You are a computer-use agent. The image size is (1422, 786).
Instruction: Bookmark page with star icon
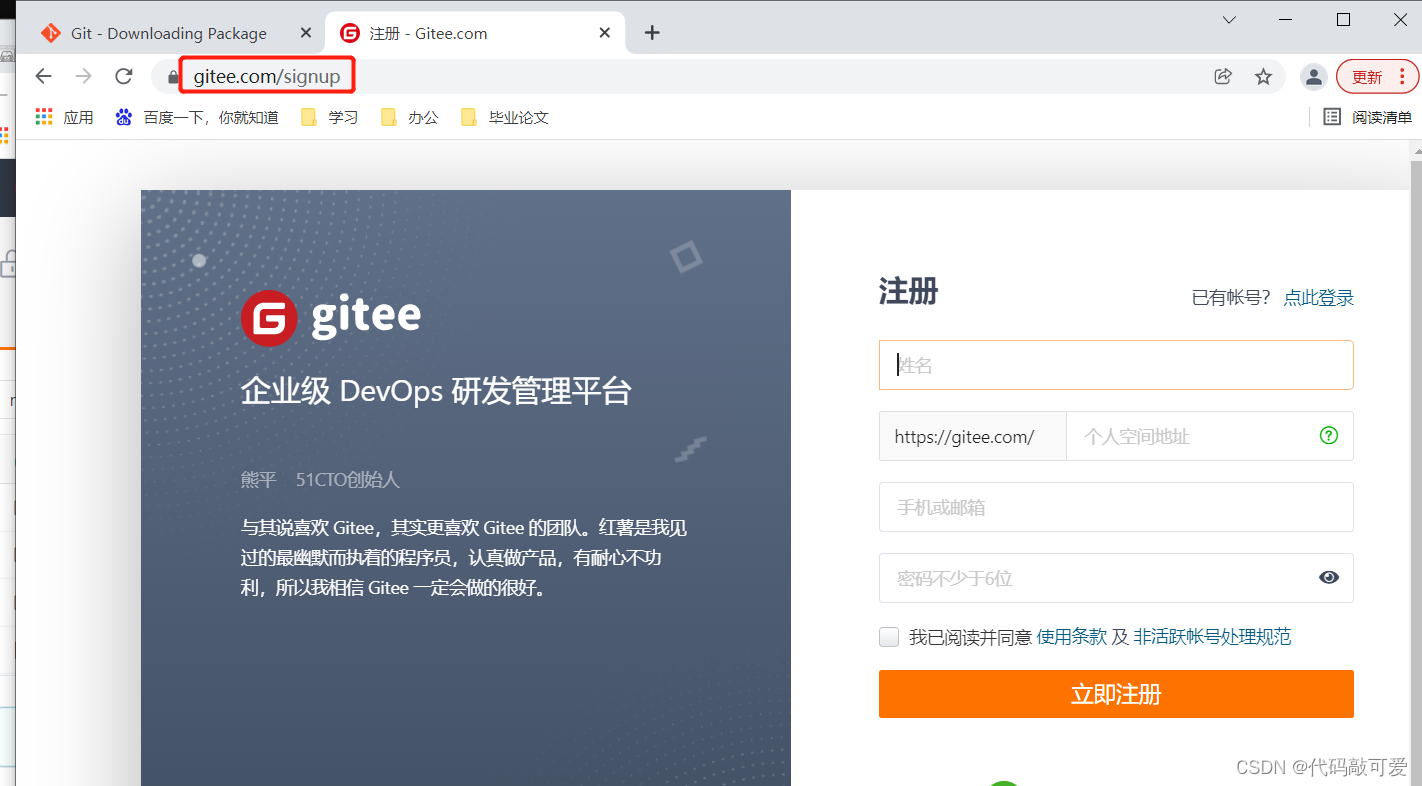tap(1263, 76)
